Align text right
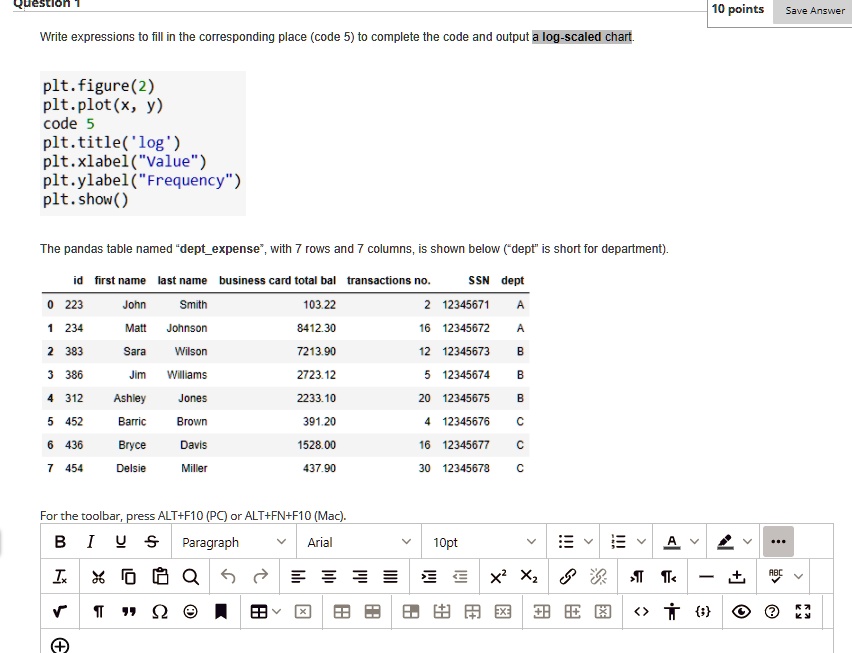The width and height of the screenshot is (852, 653). [360, 576]
